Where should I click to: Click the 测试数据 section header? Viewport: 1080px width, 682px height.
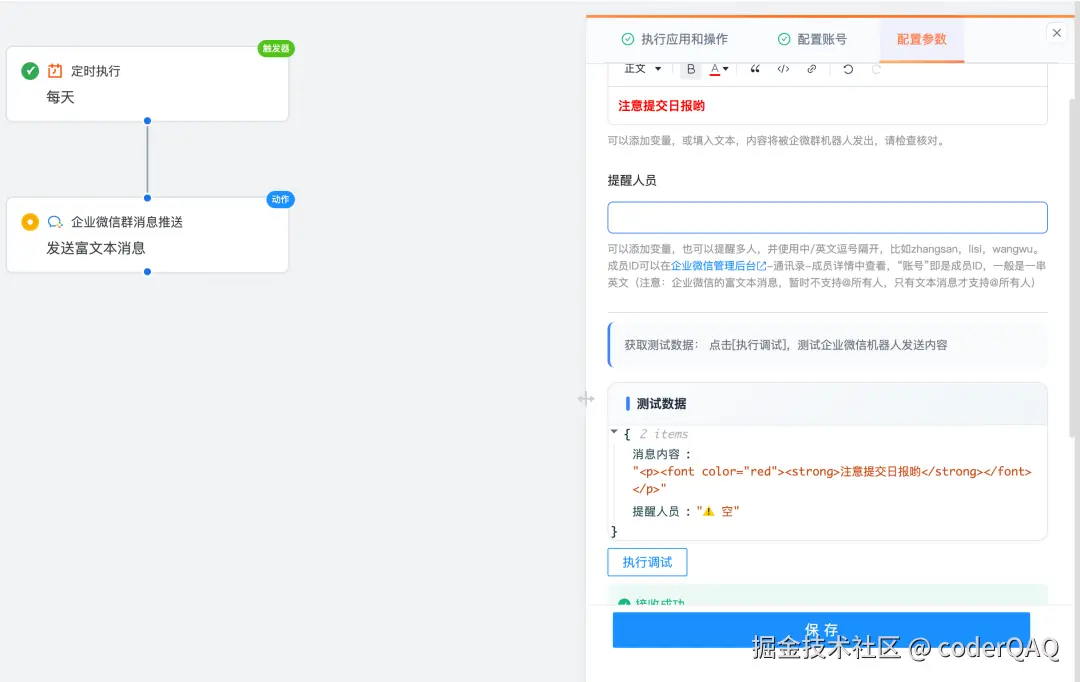tap(827, 404)
